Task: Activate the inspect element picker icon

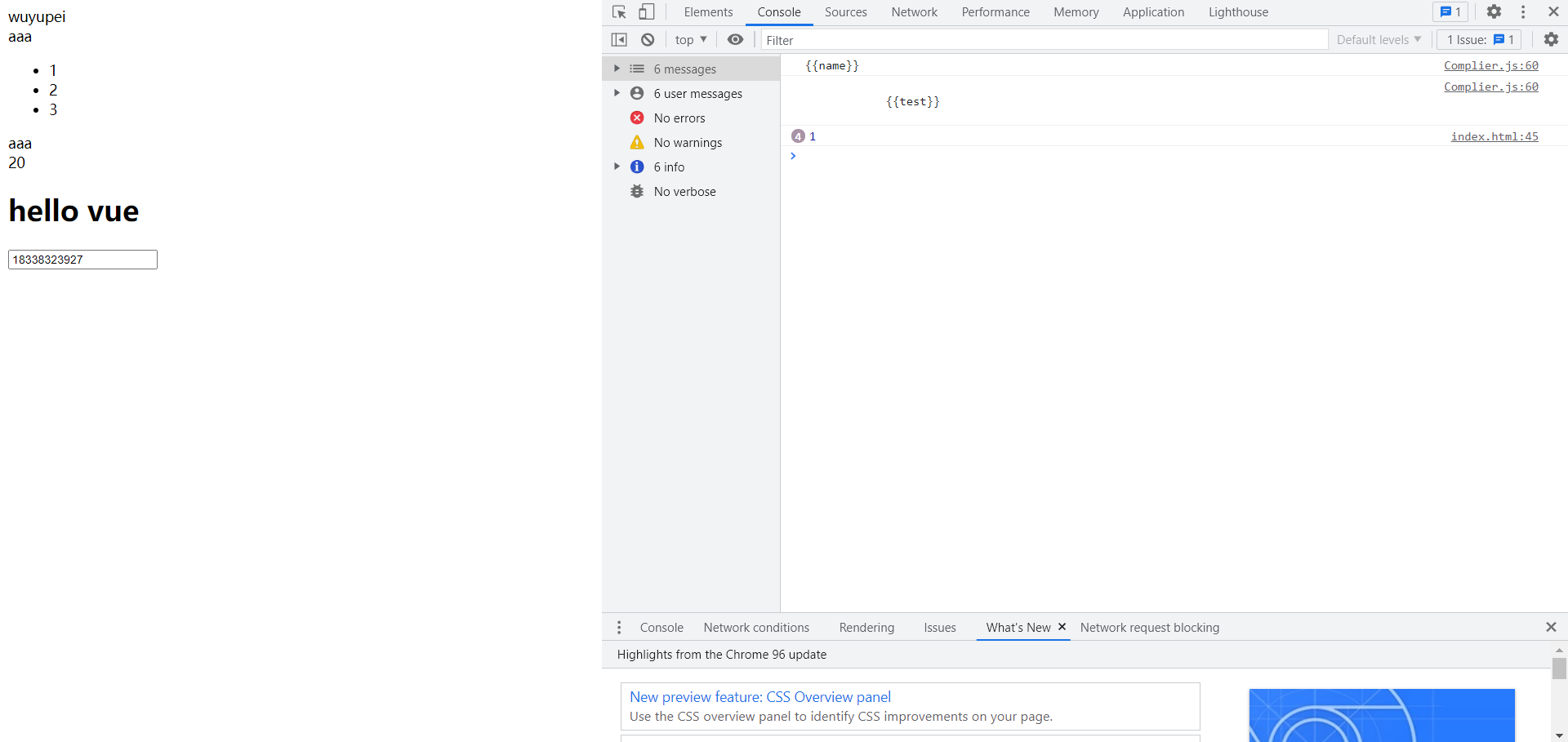Action: click(619, 12)
